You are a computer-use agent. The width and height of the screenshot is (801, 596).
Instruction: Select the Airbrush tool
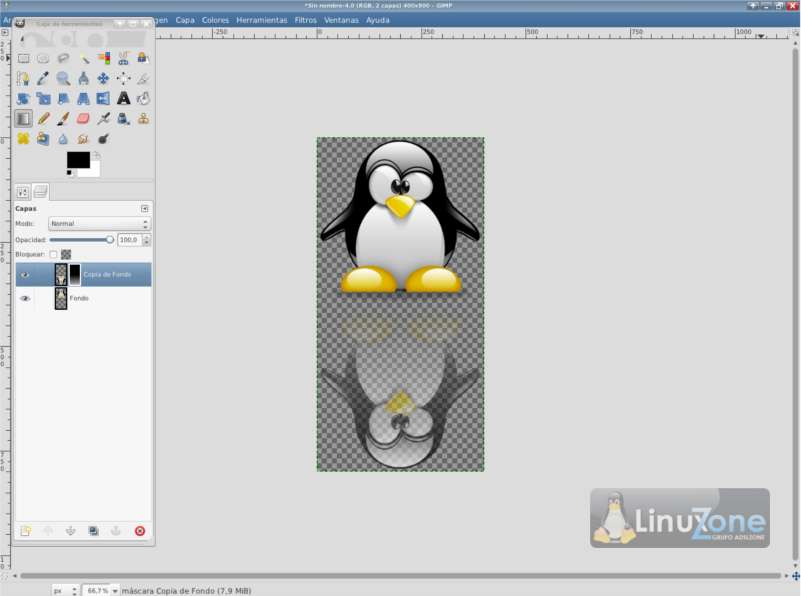click(x=104, y=118)
